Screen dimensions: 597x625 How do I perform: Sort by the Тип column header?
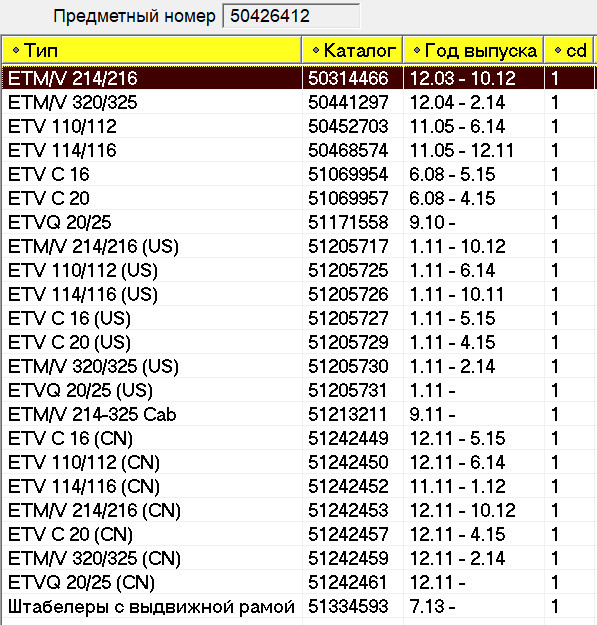[152, 51]
